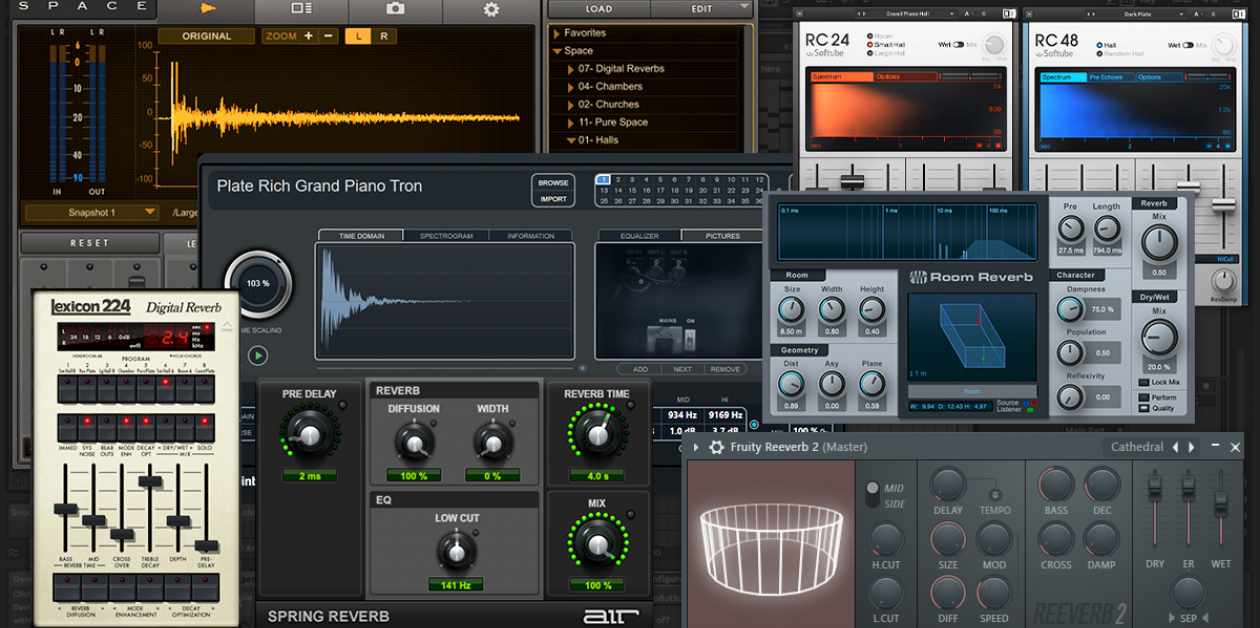Viewport: 1260px width, 628px height.
Task: Switch to the SPECTROGRAM tab
Action: [x=446, y=236]
